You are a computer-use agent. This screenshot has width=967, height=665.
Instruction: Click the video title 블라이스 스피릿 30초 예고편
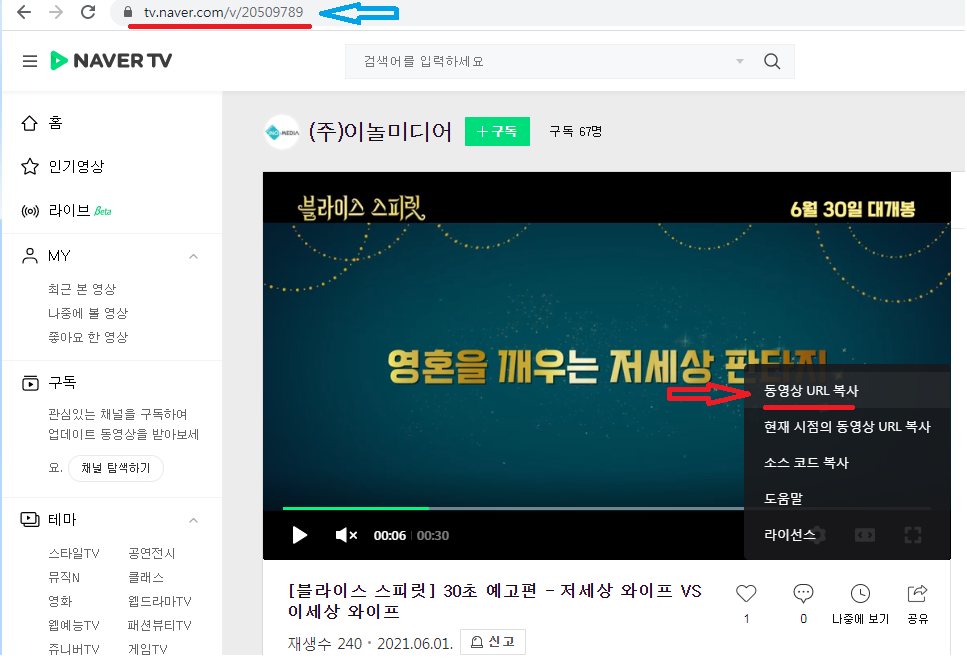coord(495,601)
